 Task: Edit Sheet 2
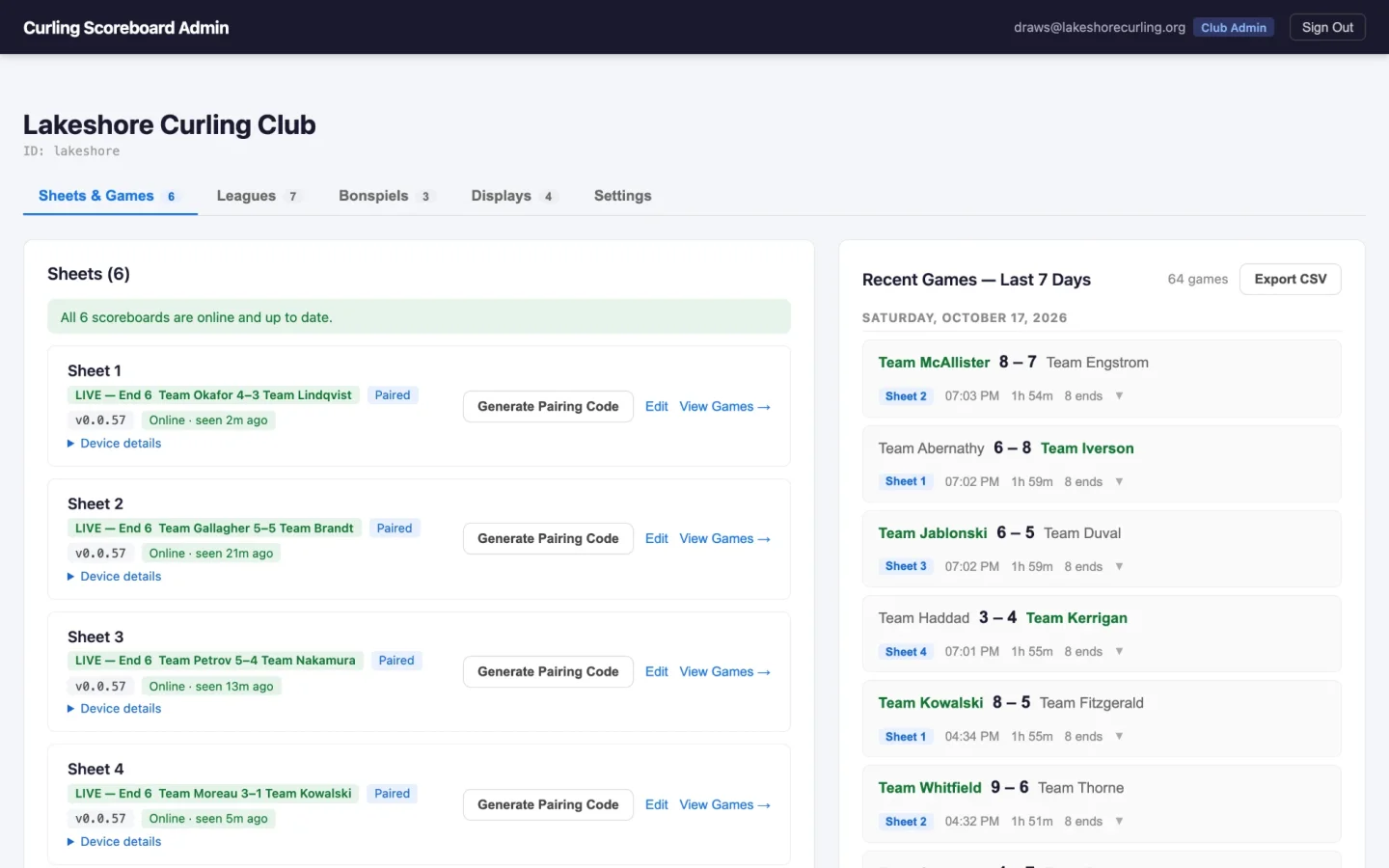[657, 539]
